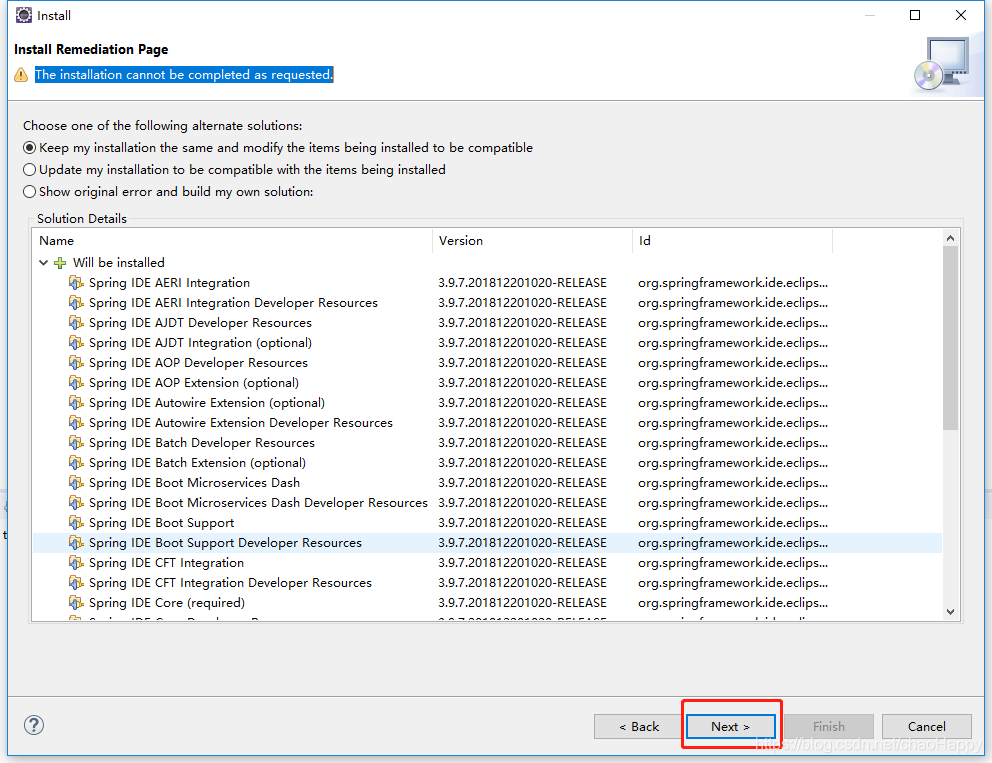Click icon beside Spring IDE Boot Microservices Dash
The image size is (992, 763).
[76, 483]
